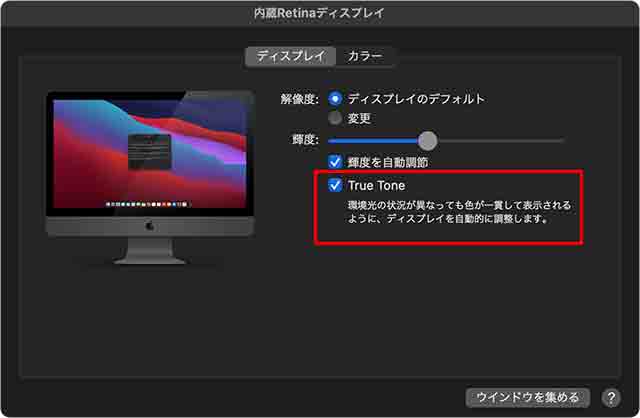Screen dimensions: 640x418
Task: Uncheck 輝度を自動調節 checkbox
Action: coord(335,162)
